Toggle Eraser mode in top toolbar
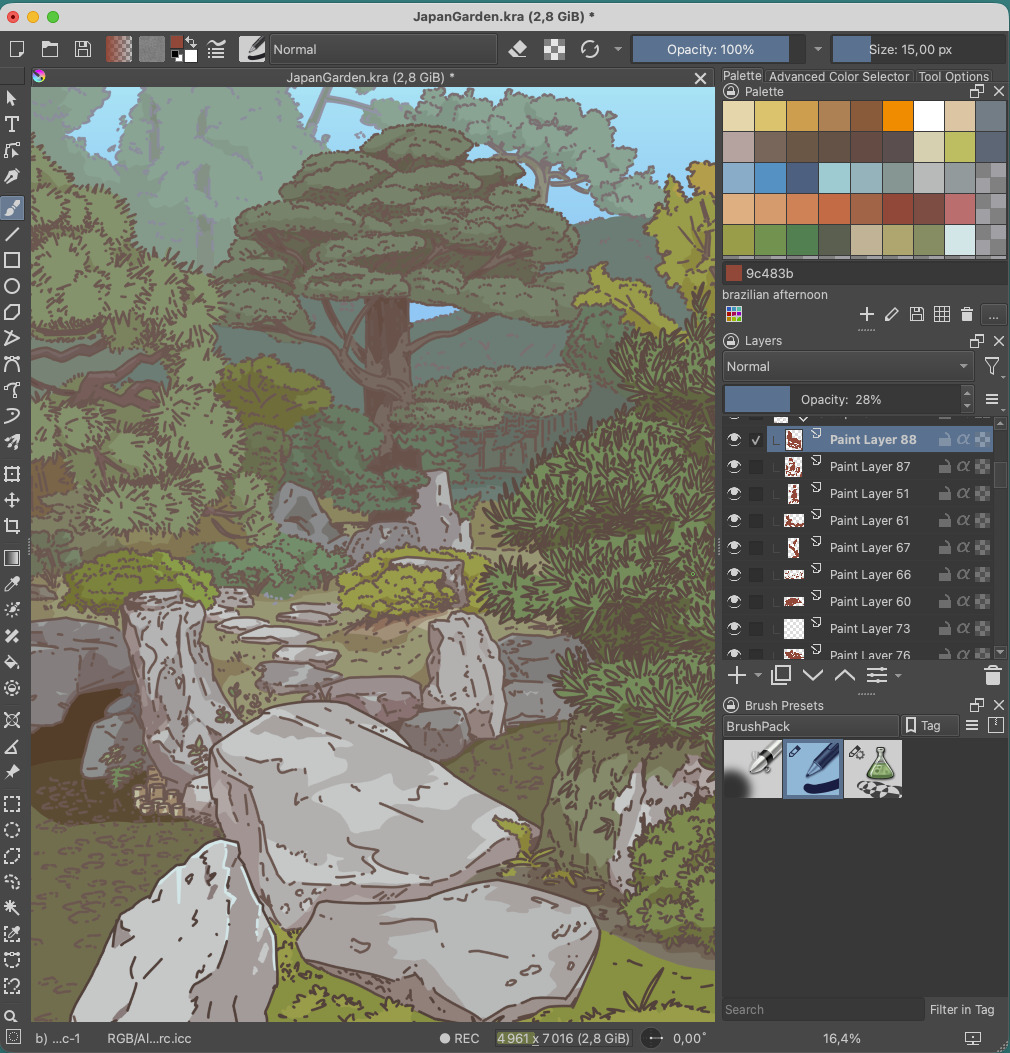The height and width of the screenshot is (1053, 1010). click(x=517, y=49)
